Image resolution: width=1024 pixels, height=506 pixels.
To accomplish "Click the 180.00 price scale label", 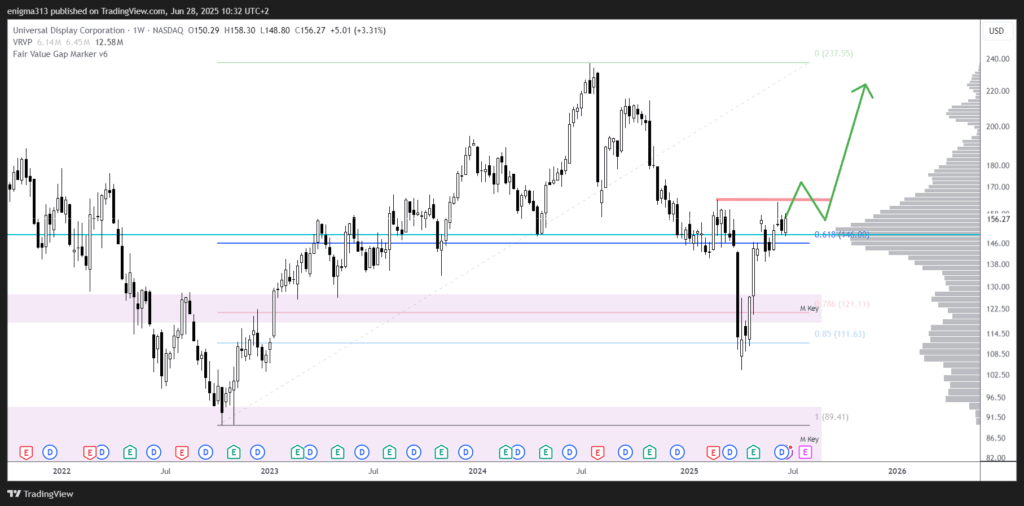I will (x=997, y=165).
